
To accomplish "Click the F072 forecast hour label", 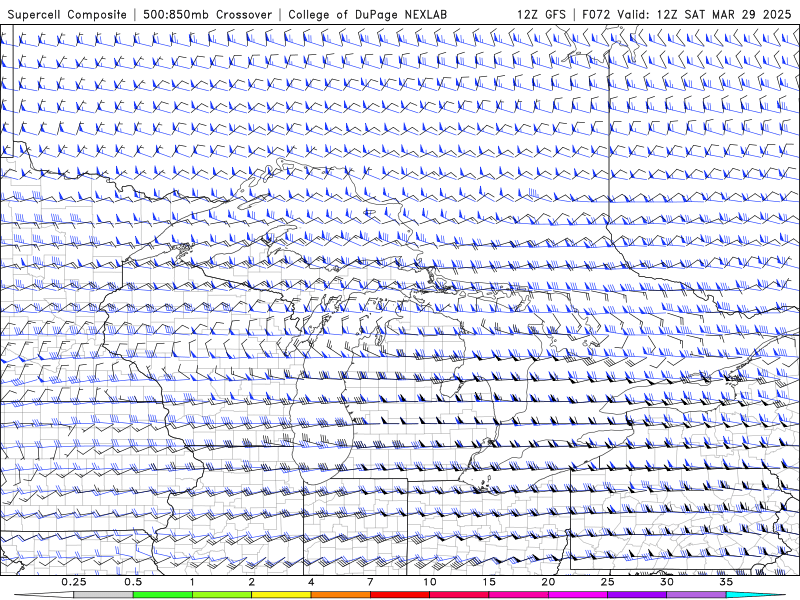I will (596, 14).
